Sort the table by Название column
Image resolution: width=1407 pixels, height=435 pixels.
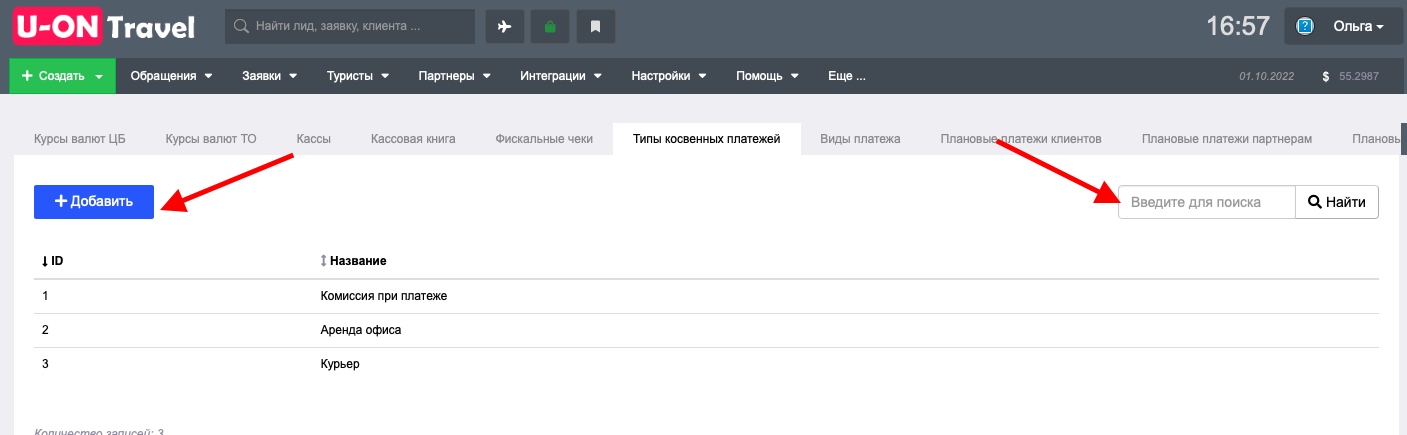click(x=353, y=261)
